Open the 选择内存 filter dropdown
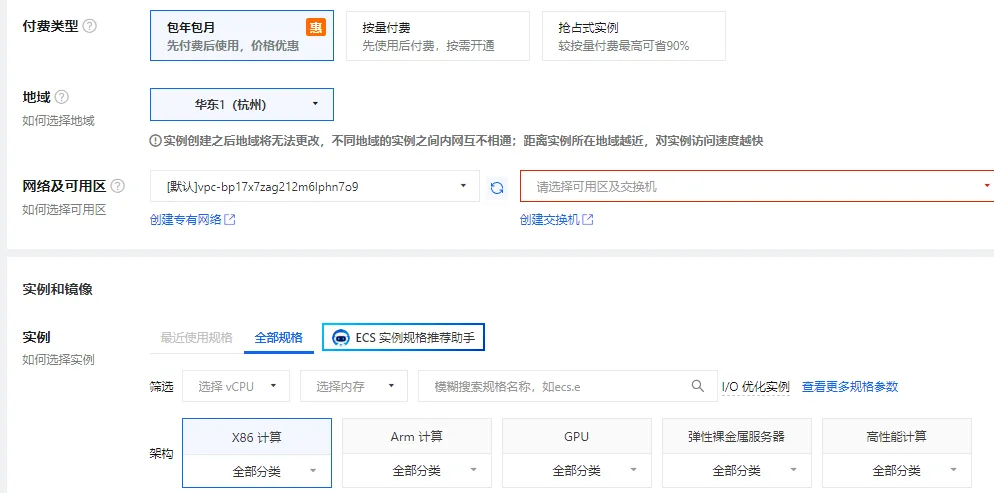 click(x=354, y=386)
